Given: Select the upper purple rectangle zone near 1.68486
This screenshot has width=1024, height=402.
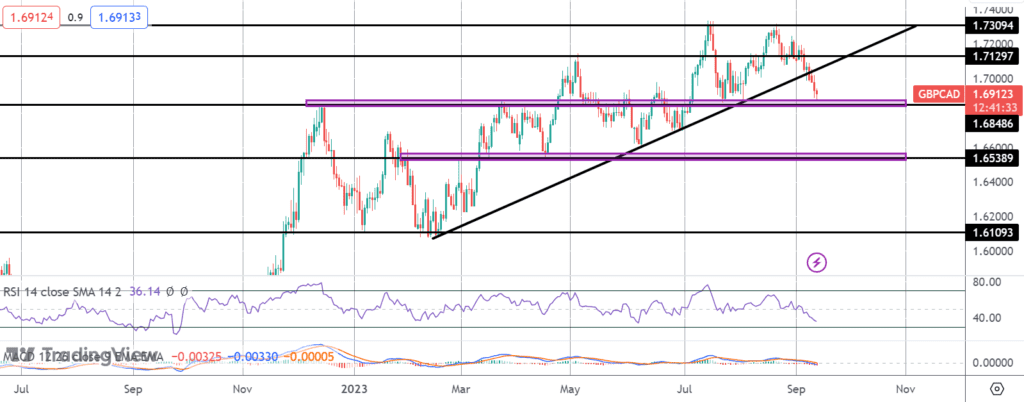Looking at the screenshot, I should pyautogui.click(x=606, y=103).
